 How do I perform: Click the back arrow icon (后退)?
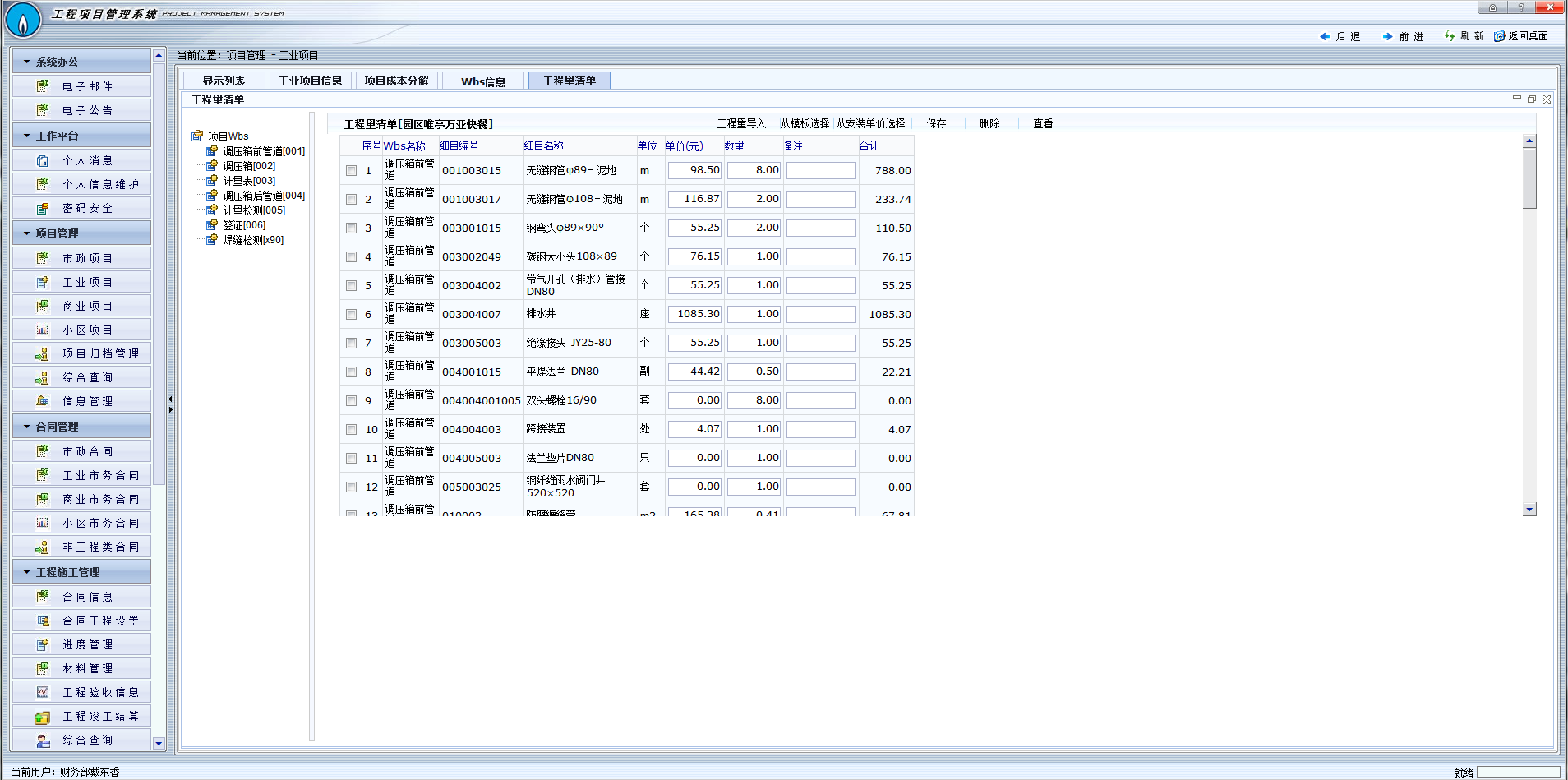click(x=1324, y=36)
